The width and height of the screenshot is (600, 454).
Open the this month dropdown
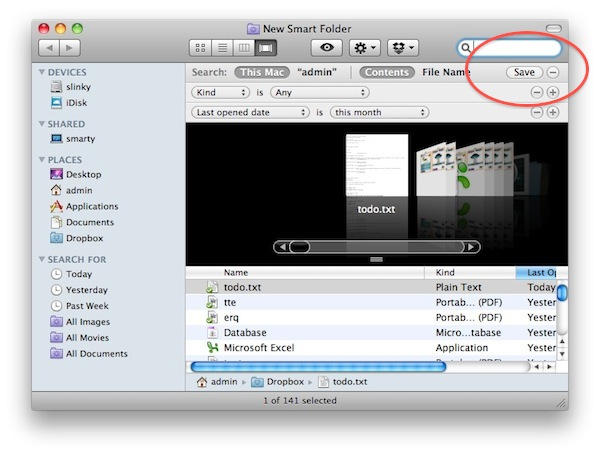click(x=368, y=112)
